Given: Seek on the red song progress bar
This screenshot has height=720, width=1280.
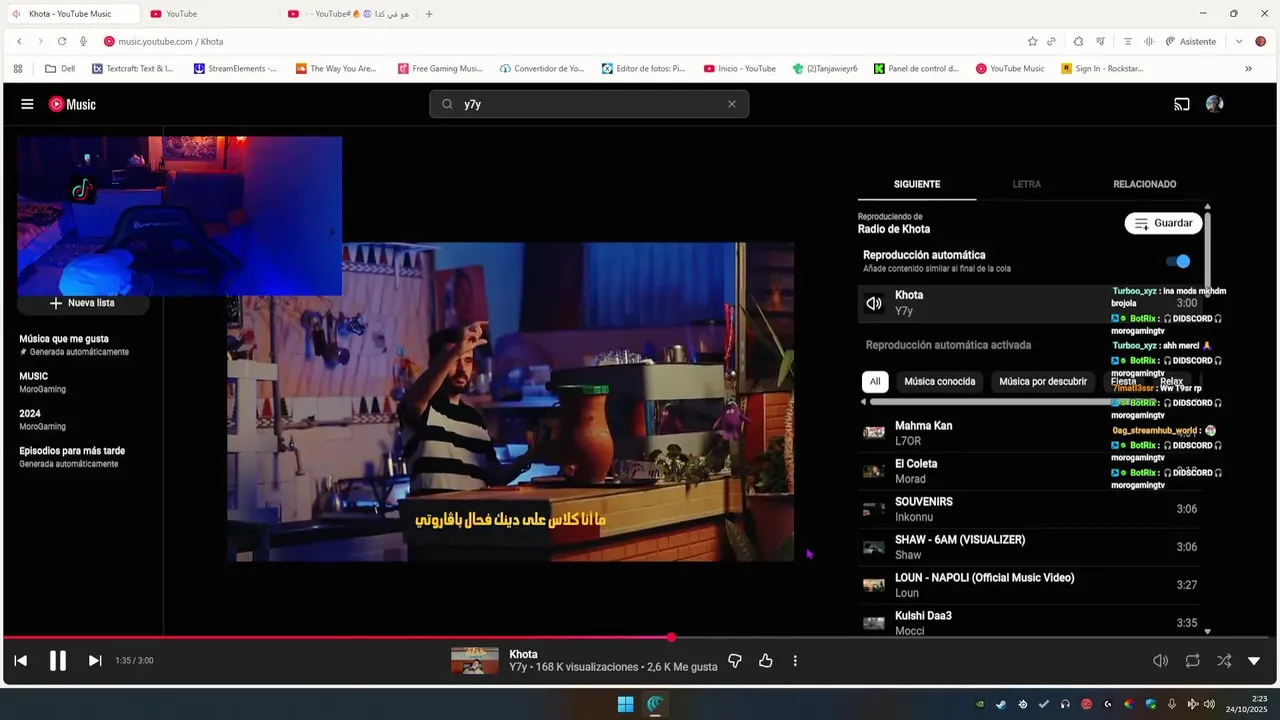Looking at the screenshot, I should (636, 637).
